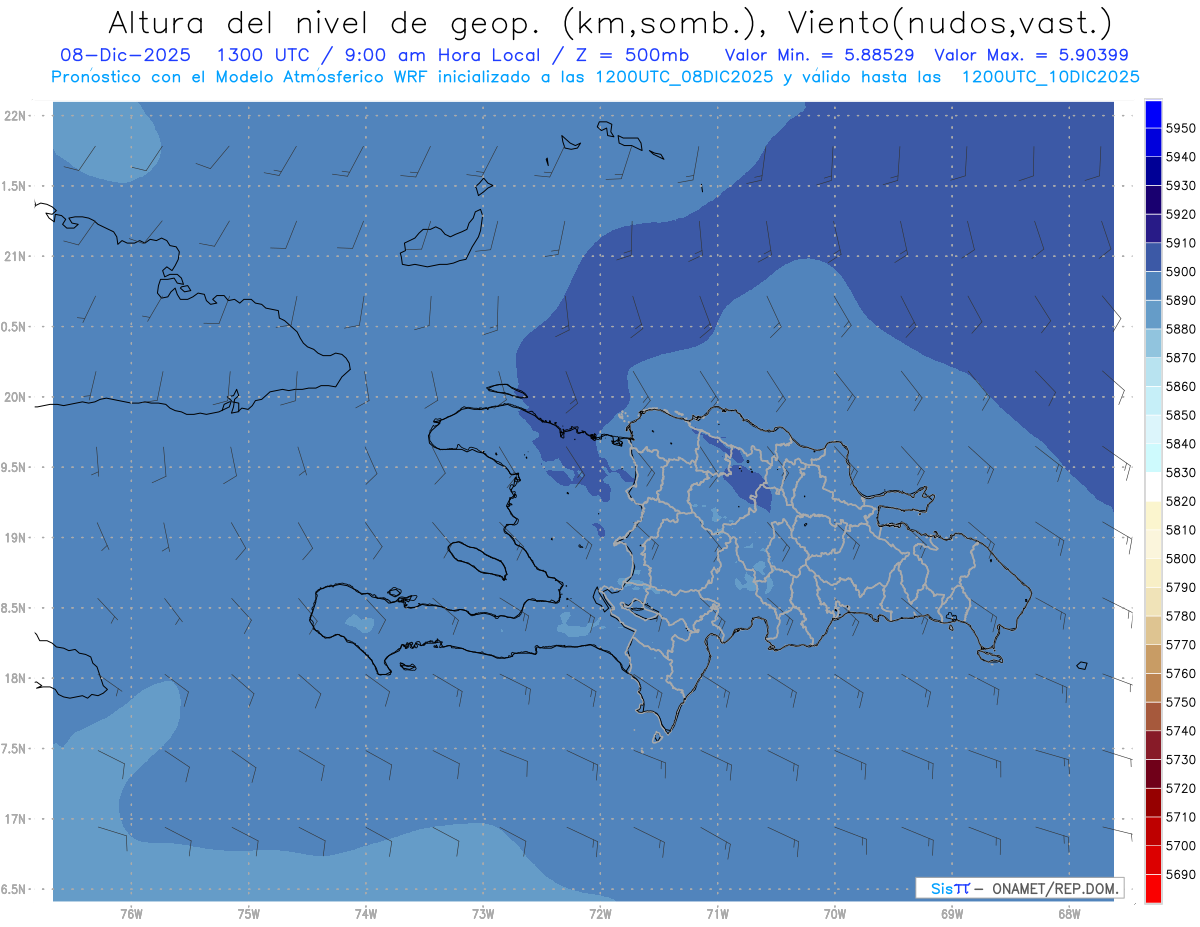This screenshot has width=1200, height=927.
Task: Click the "72W" longitude axis label
Action: [600, 914]
